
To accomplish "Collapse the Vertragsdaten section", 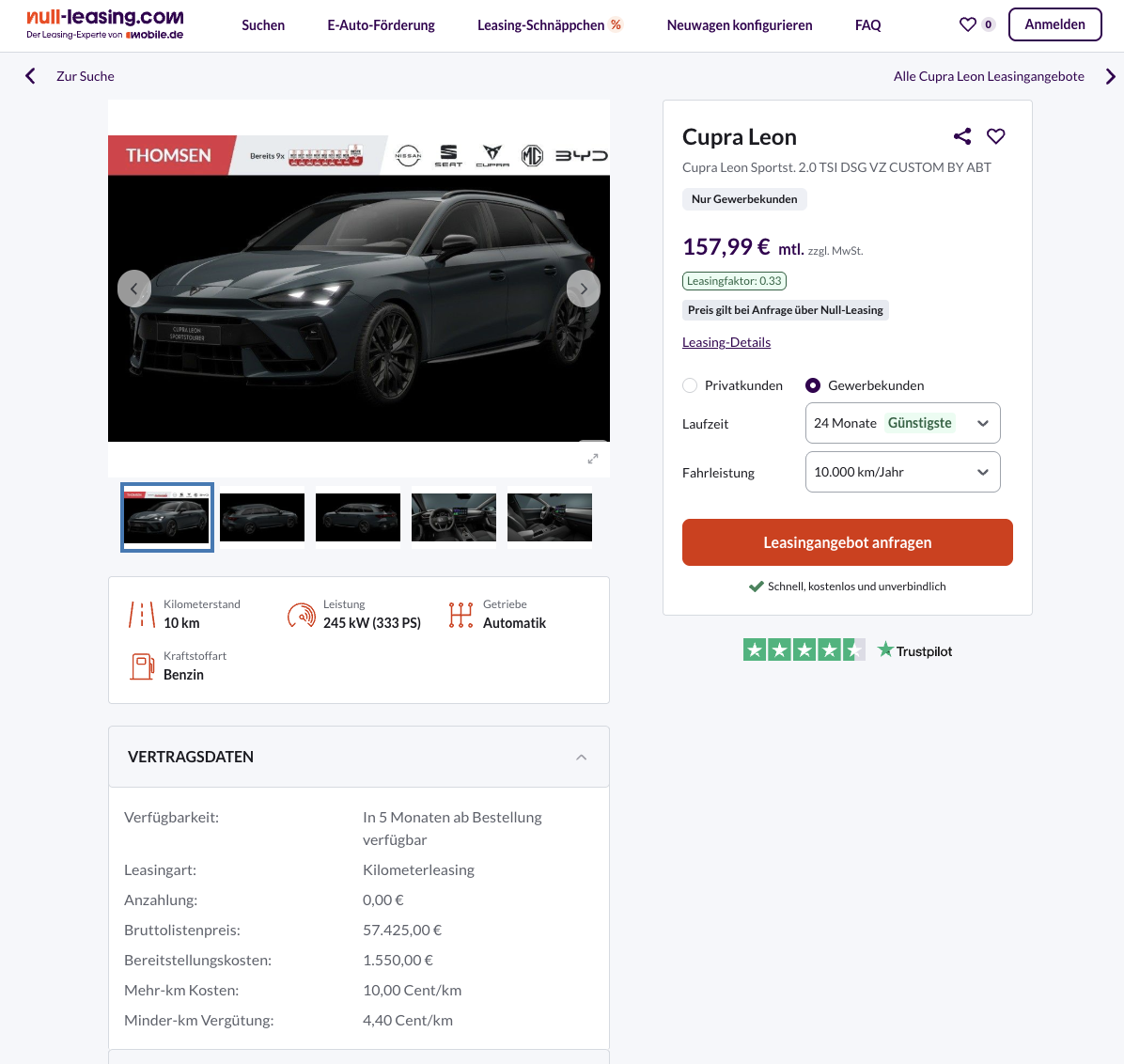I will click(582, 758).
